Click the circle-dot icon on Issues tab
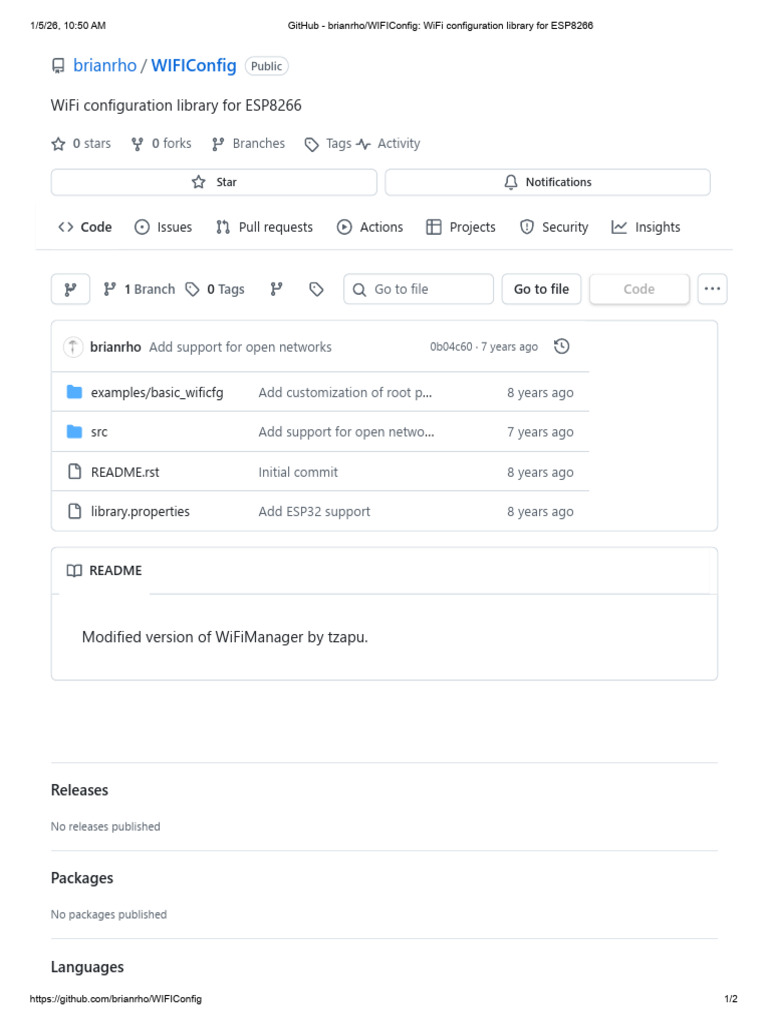This screenshot has height=1024, width=768. point(142,227)
